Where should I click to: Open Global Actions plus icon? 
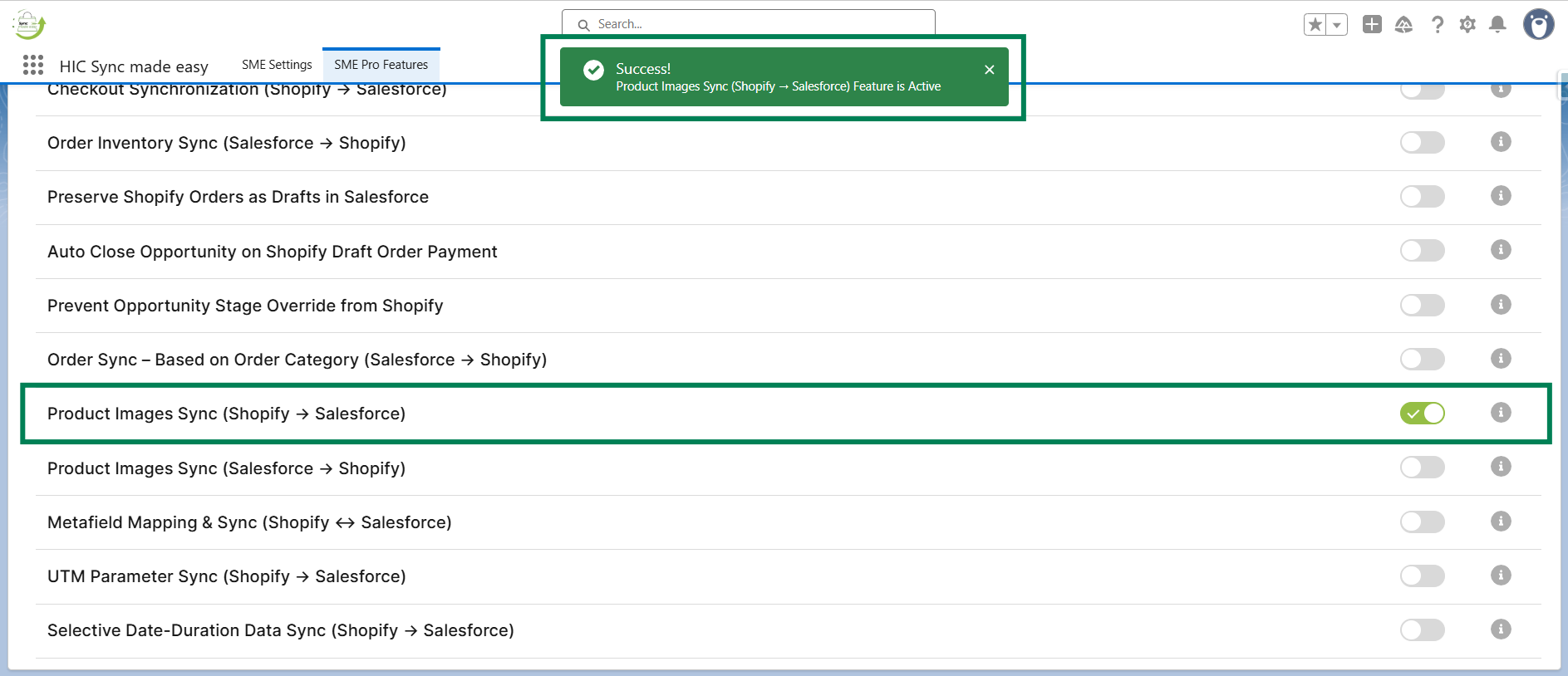click(1372, 24)
